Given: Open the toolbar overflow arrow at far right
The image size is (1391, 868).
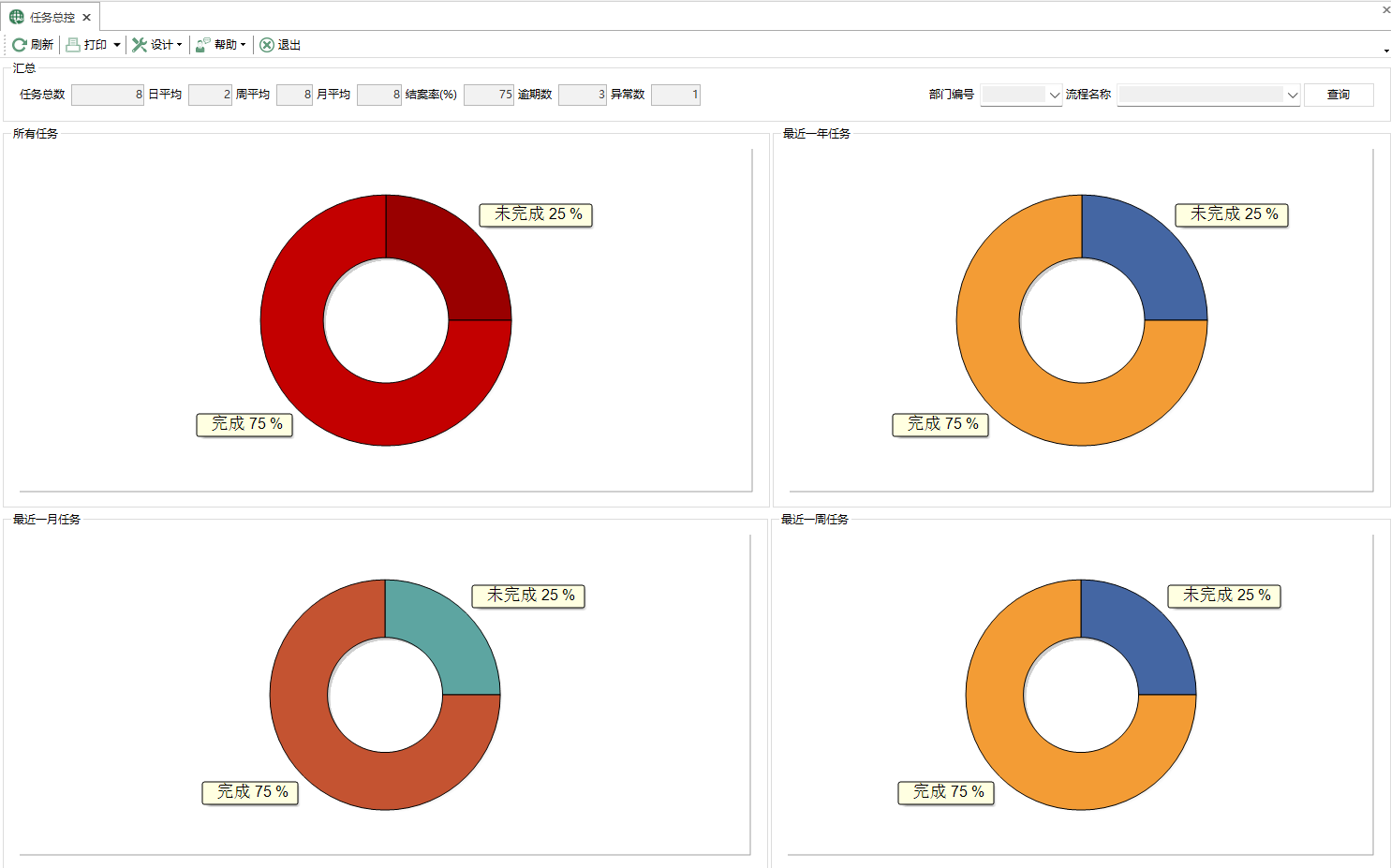Looking at the screenshot, I should [1385, 51].
